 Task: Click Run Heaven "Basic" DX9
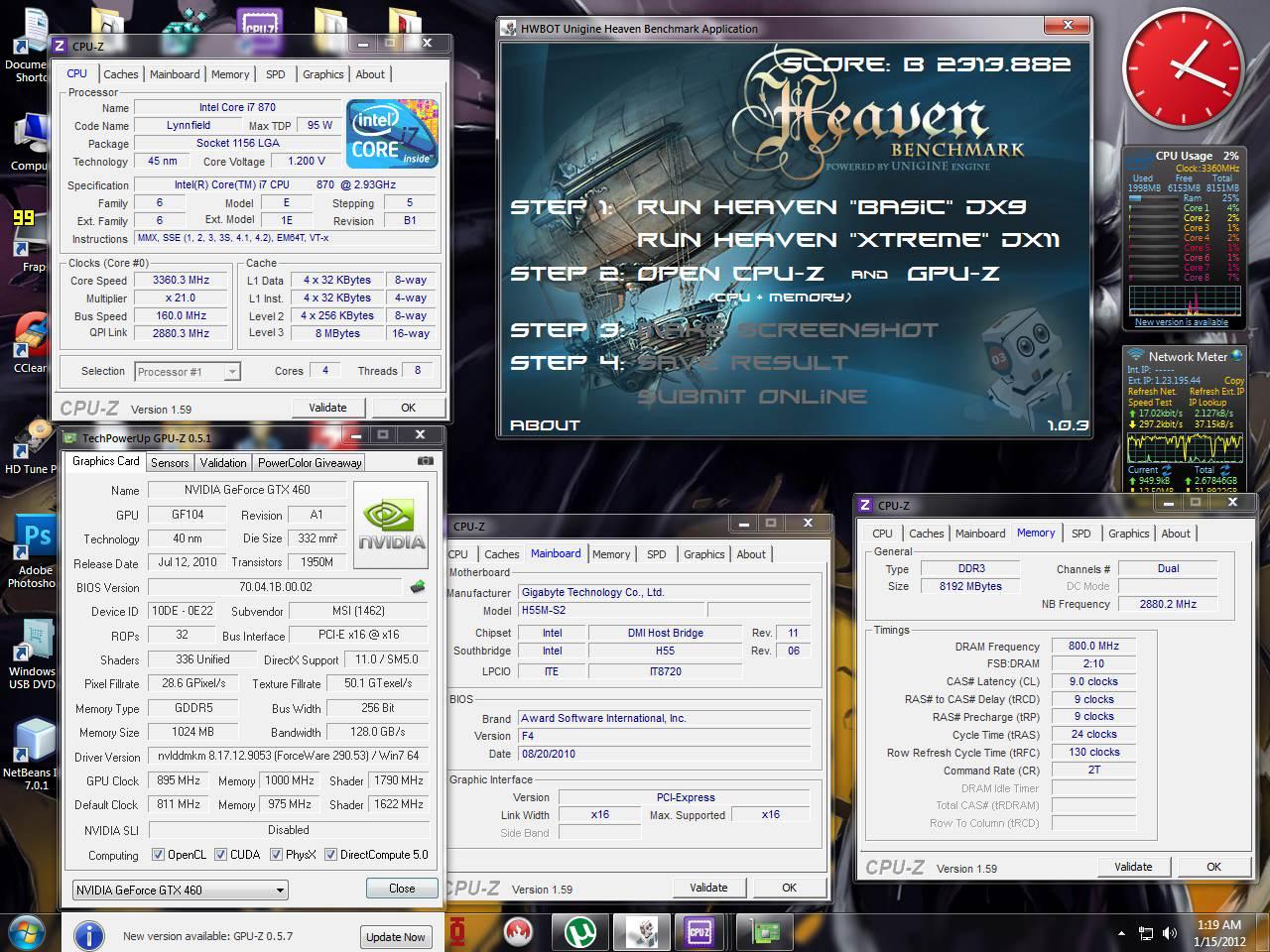[x=831, y=207]
